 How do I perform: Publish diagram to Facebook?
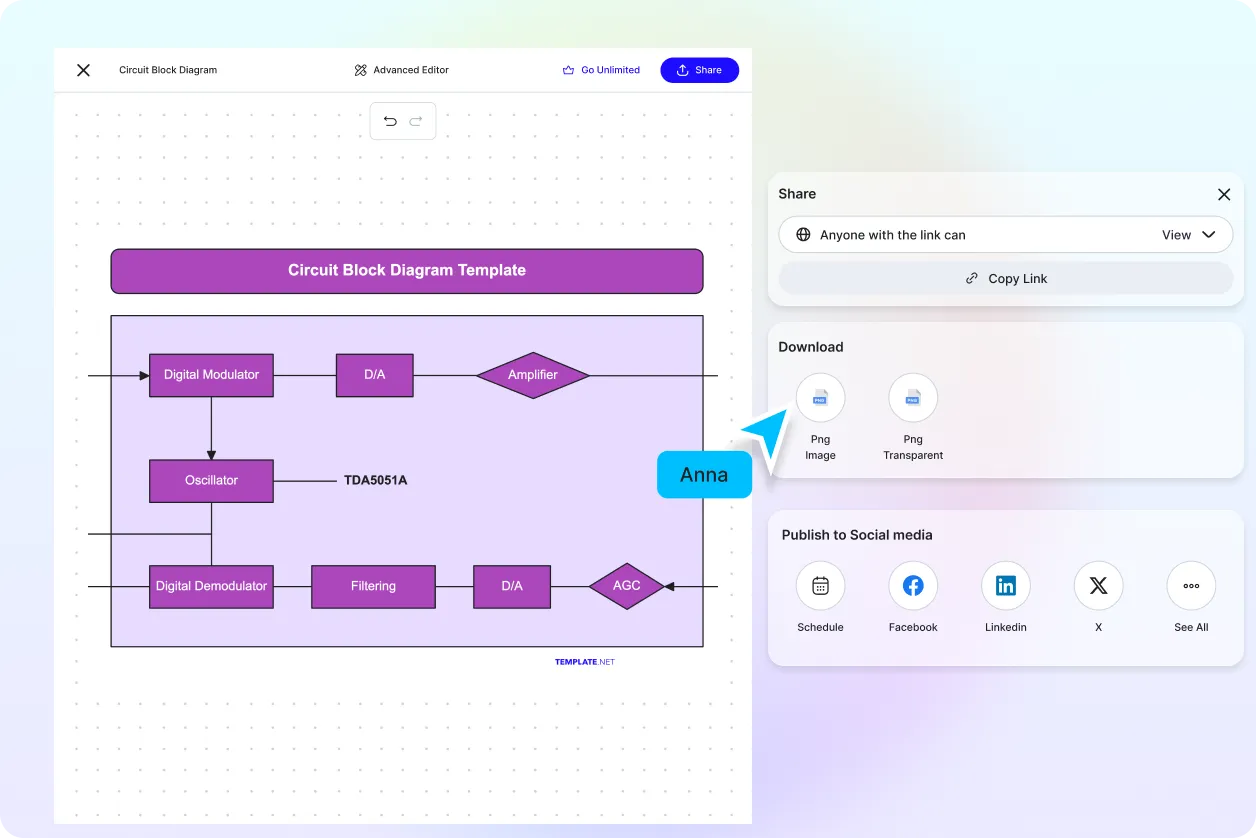point(912,586)
